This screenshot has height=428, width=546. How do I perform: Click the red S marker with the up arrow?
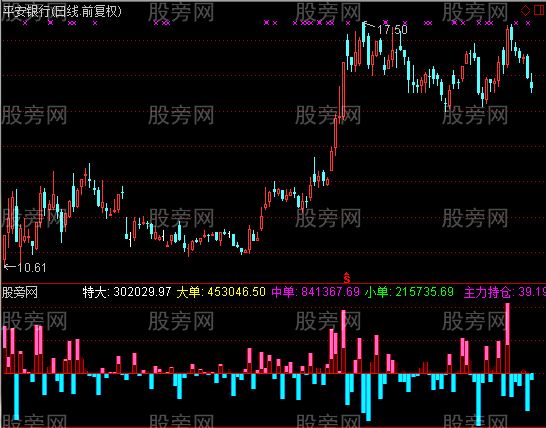pos(346,277)
